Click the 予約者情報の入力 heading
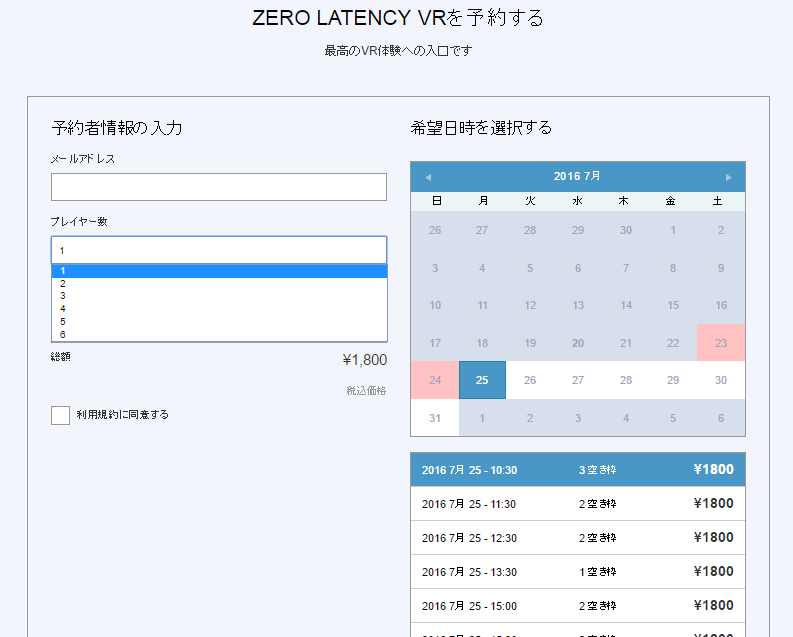793x637 pixels. point(117,128)
